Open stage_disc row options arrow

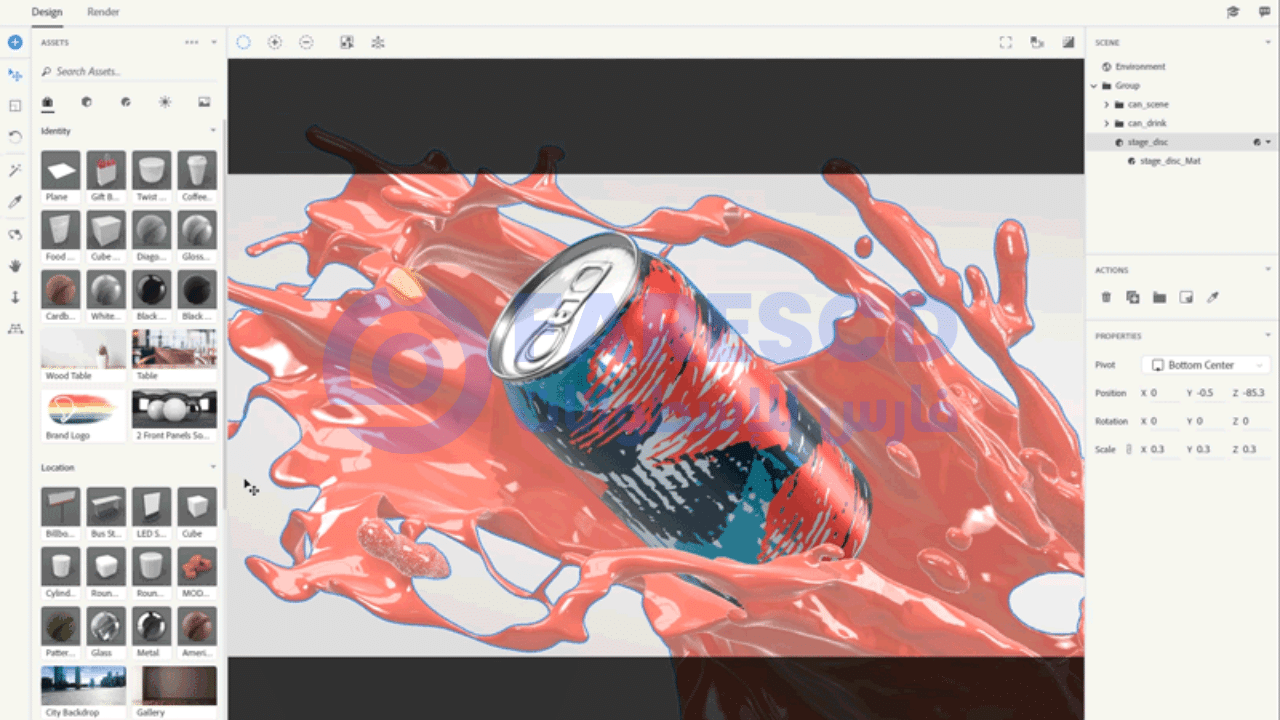[x=1269, y=142]
